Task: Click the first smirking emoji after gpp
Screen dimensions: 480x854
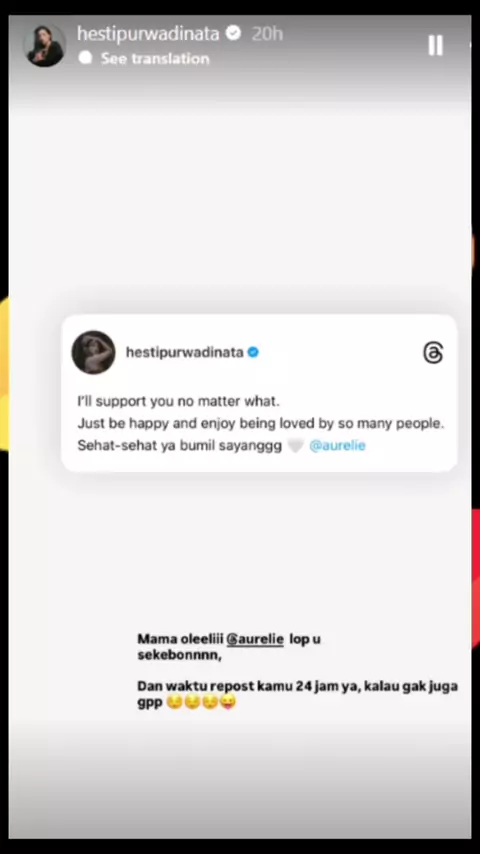Action: pos(173,703)
